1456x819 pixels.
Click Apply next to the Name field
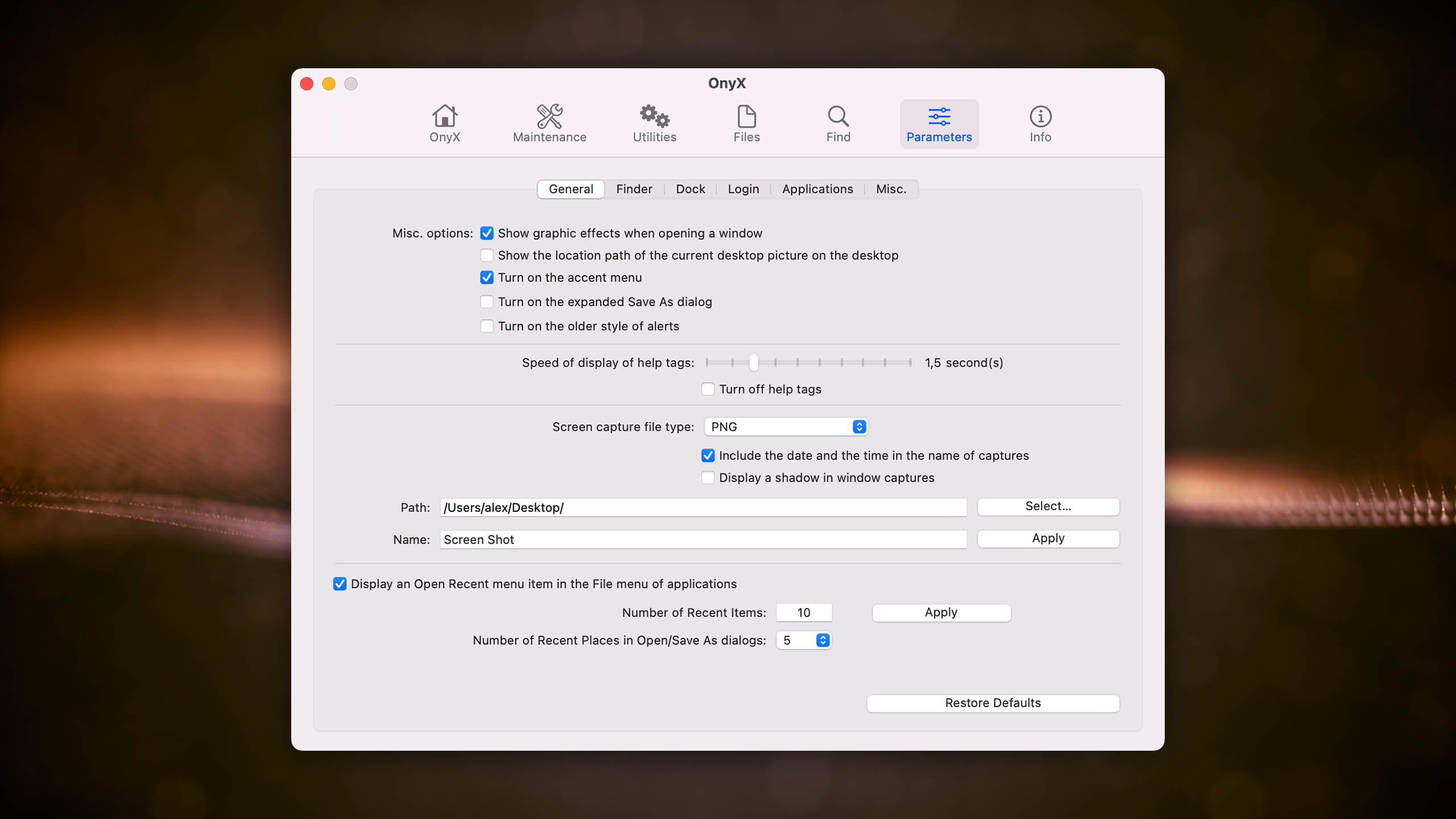[x=1048, y=538]
